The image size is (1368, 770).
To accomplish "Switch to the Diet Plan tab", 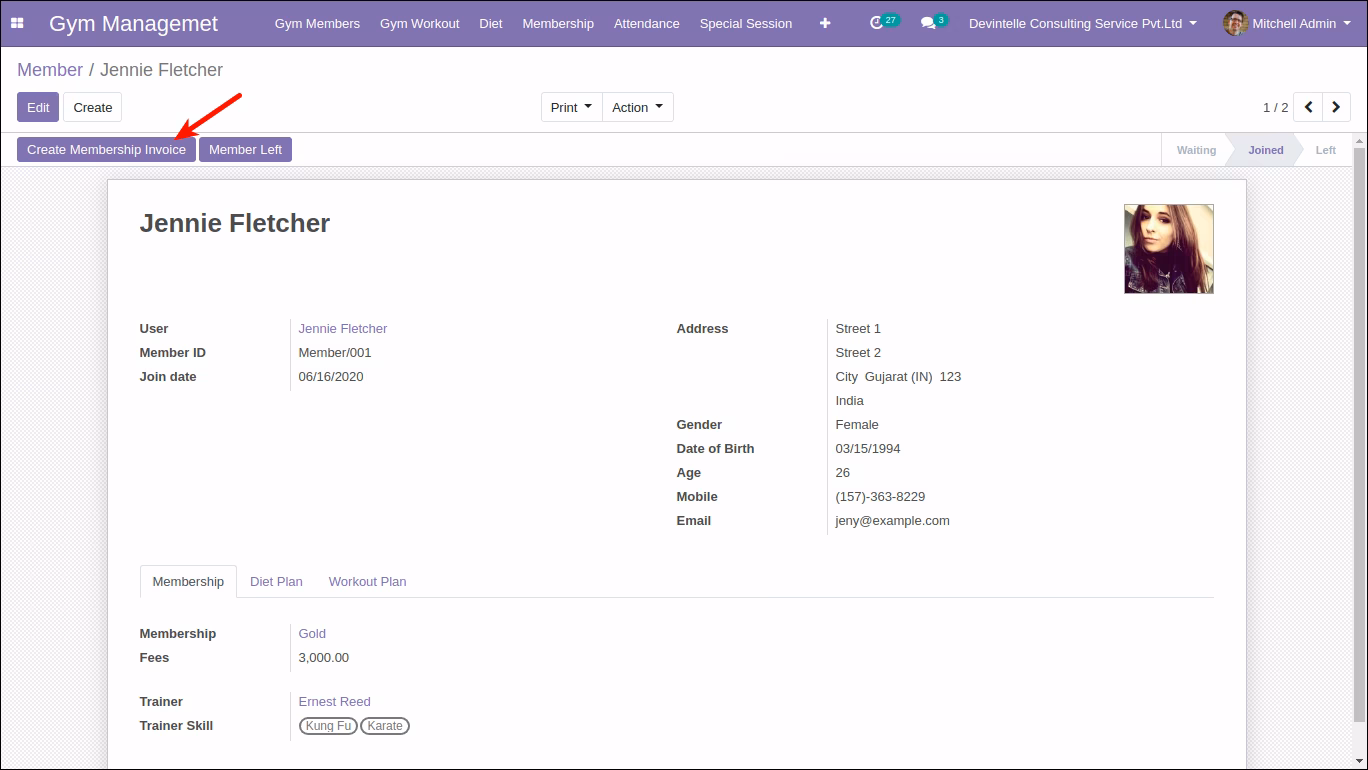I will 276,581.
